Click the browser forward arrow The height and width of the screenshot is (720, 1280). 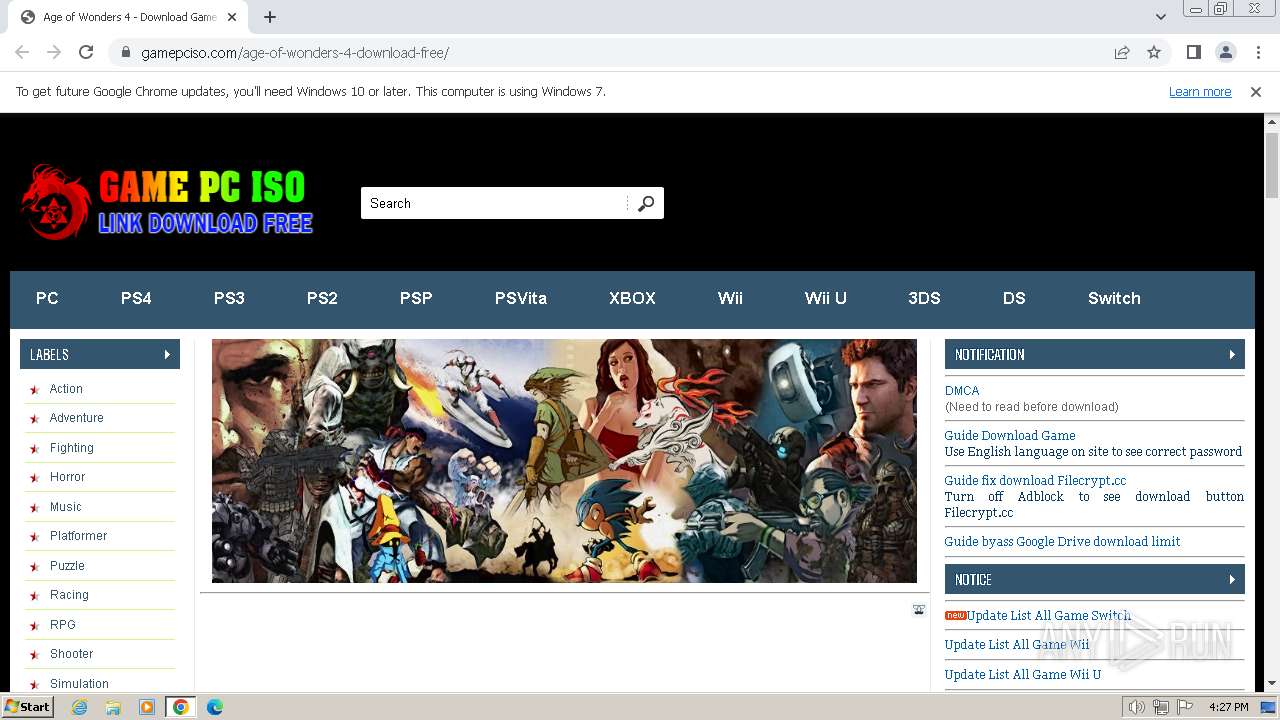[x=54, y=52]
